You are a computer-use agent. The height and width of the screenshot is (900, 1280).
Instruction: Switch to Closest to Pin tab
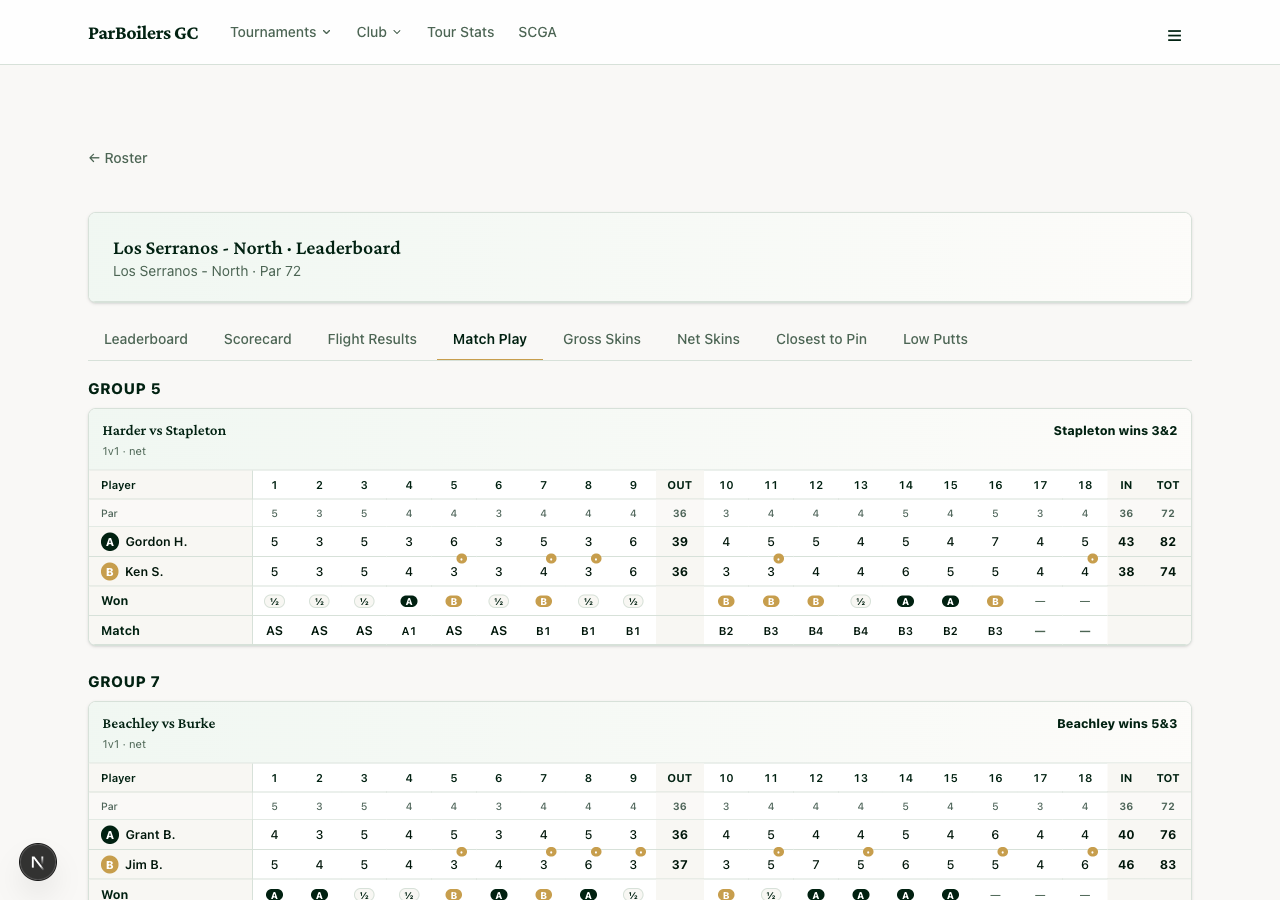(x=821, y=339)
